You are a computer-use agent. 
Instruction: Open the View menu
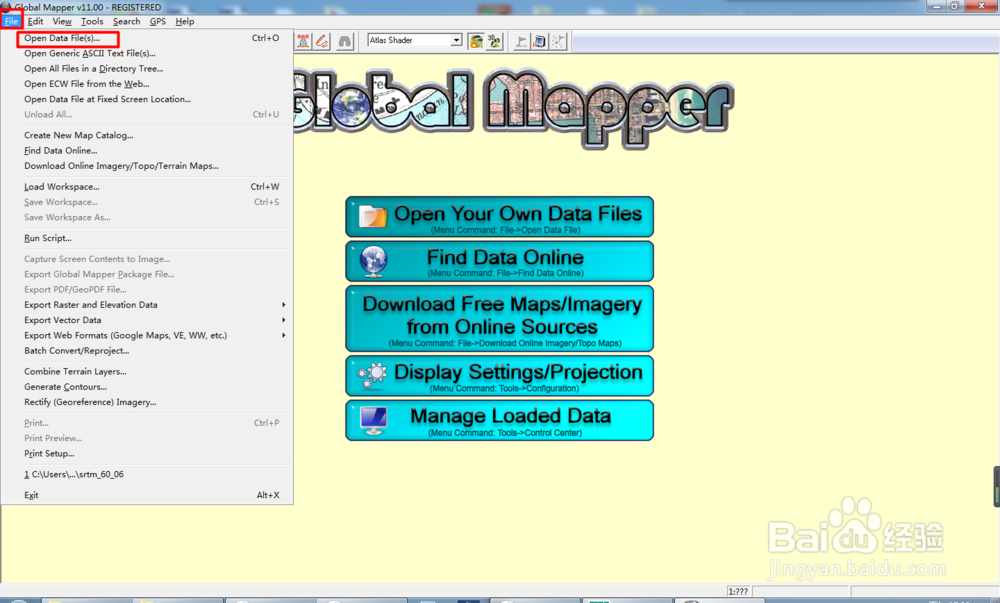click(x=62, y=21)
